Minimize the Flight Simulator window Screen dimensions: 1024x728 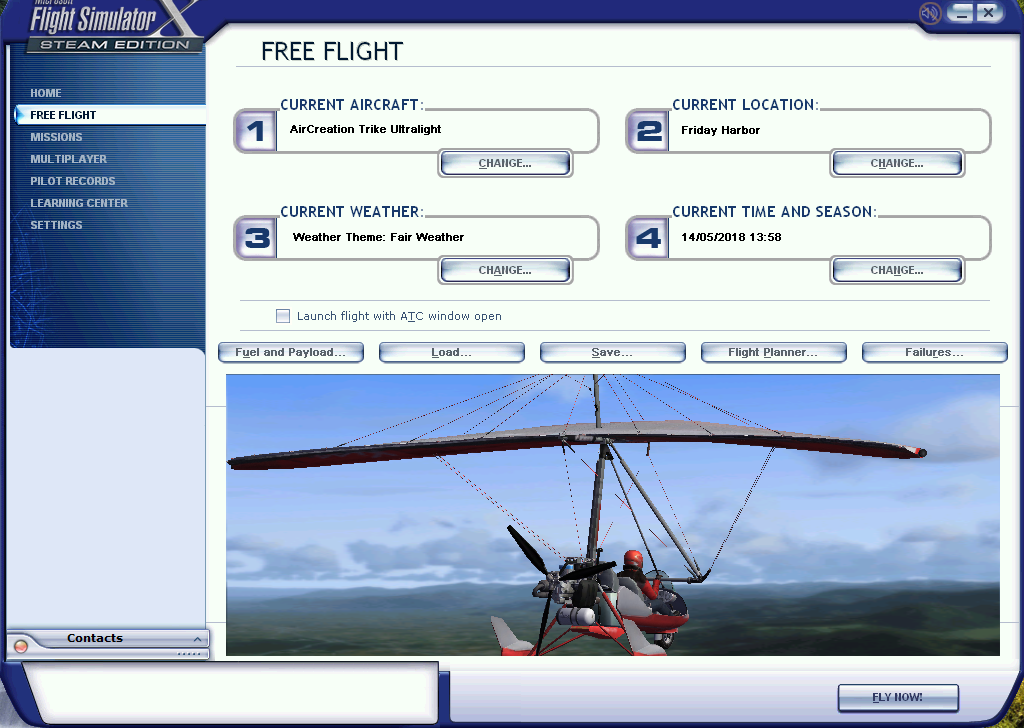tap(961, 12)
